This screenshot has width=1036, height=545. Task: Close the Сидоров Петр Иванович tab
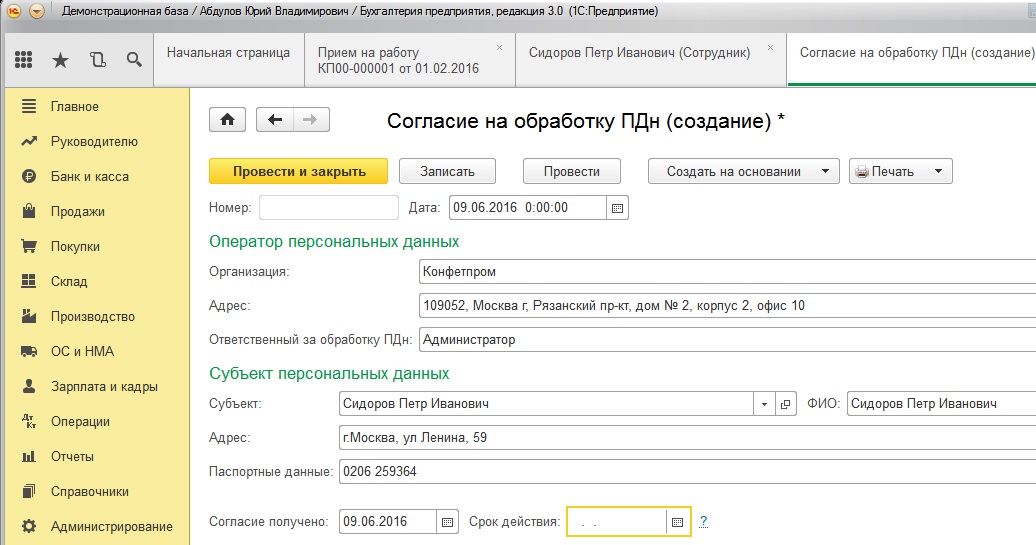click(x=770, y=48)
